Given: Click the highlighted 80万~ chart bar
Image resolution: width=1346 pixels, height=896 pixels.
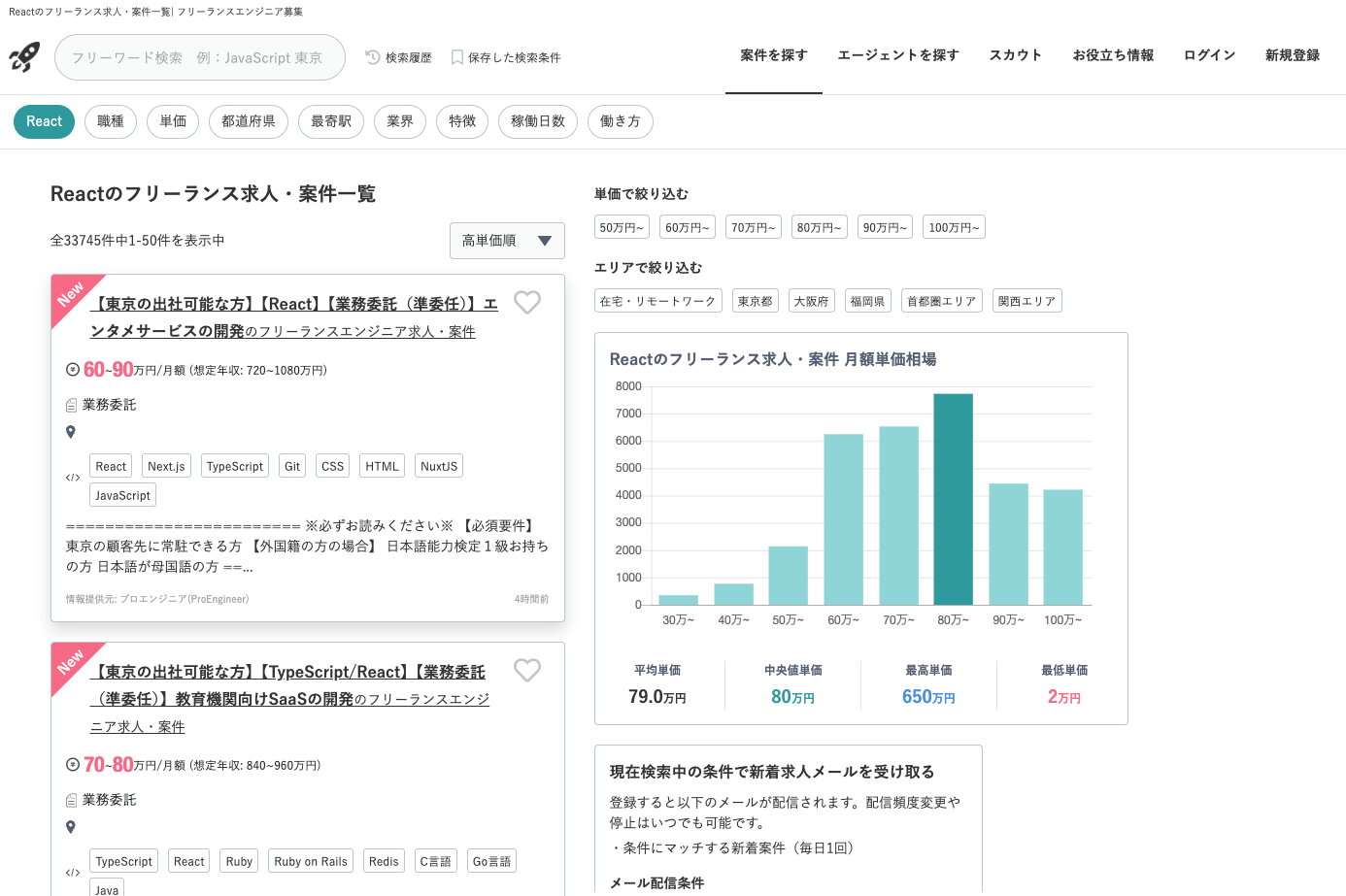Looking at the screenshot, I should click(x=953, y=499).
